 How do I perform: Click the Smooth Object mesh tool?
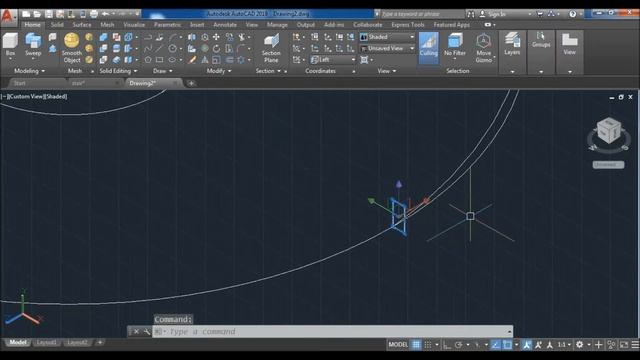[x=72, y=48]
